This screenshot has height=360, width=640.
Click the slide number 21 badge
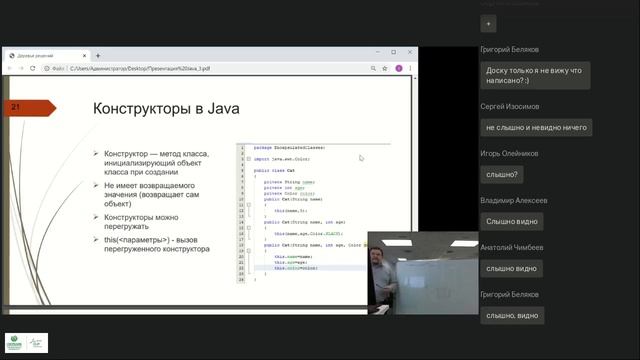(x=30, y=108)
